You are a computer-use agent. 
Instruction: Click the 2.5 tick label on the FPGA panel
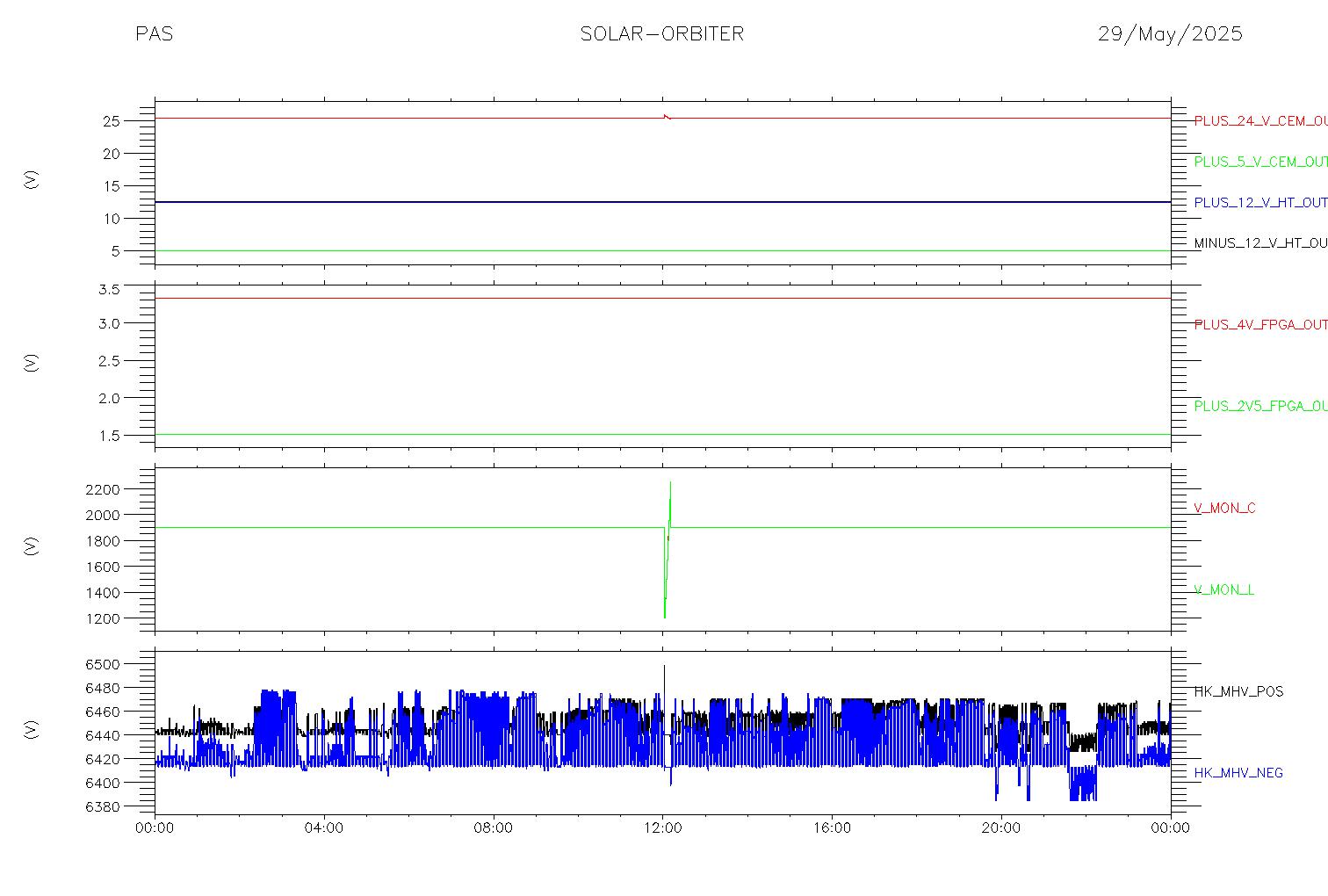point(109,361)
